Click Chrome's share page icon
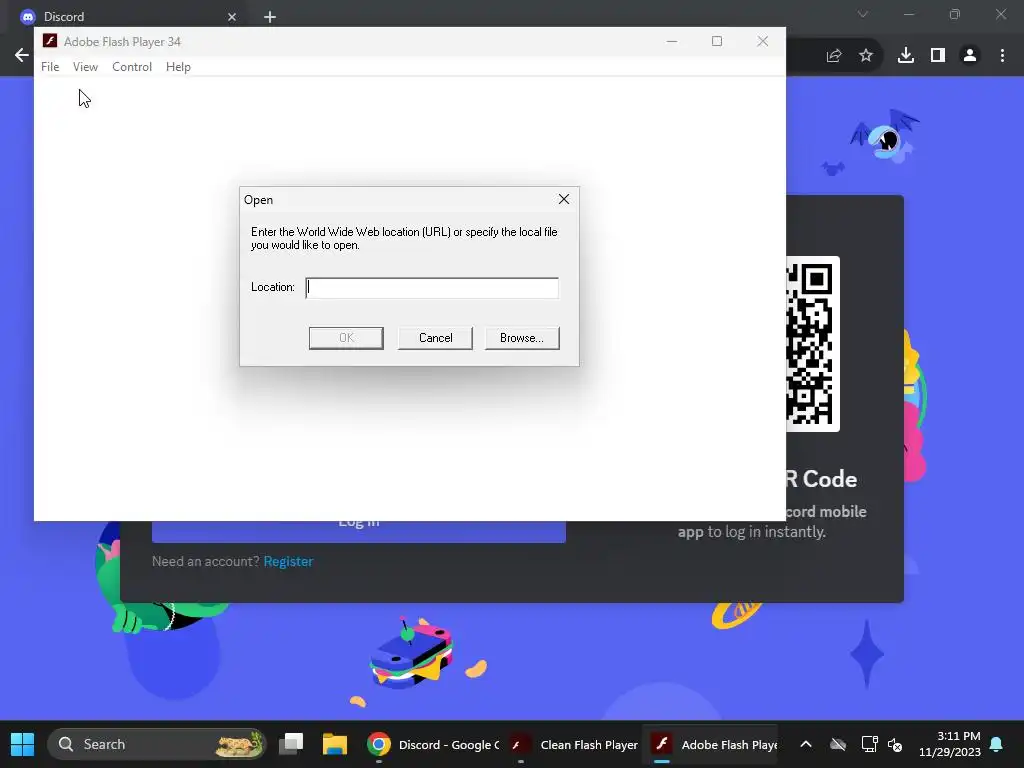1024x768 pixels. 833,56
